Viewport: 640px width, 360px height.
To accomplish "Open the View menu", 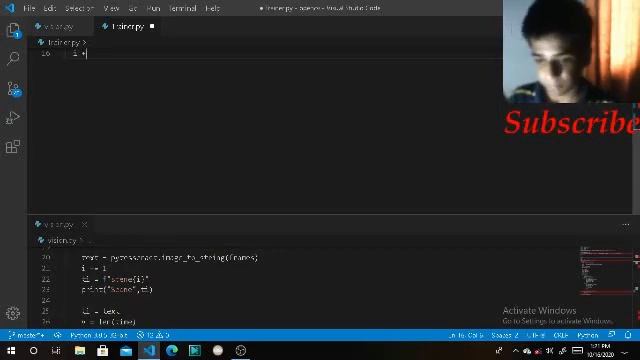I will coord(111,8).
